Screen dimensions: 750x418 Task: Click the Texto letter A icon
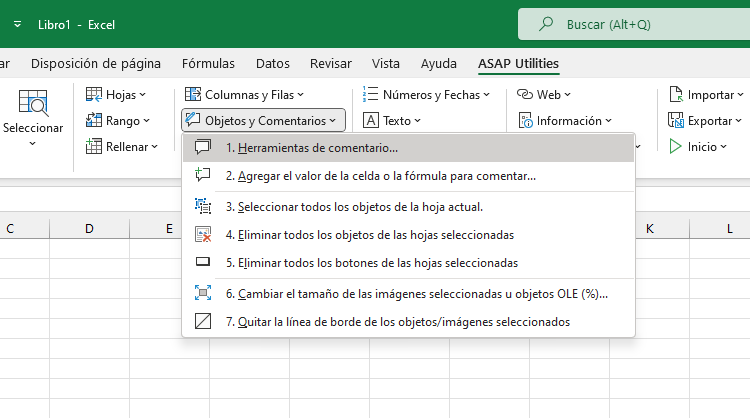pyautogui.click(x=371, y=121)
